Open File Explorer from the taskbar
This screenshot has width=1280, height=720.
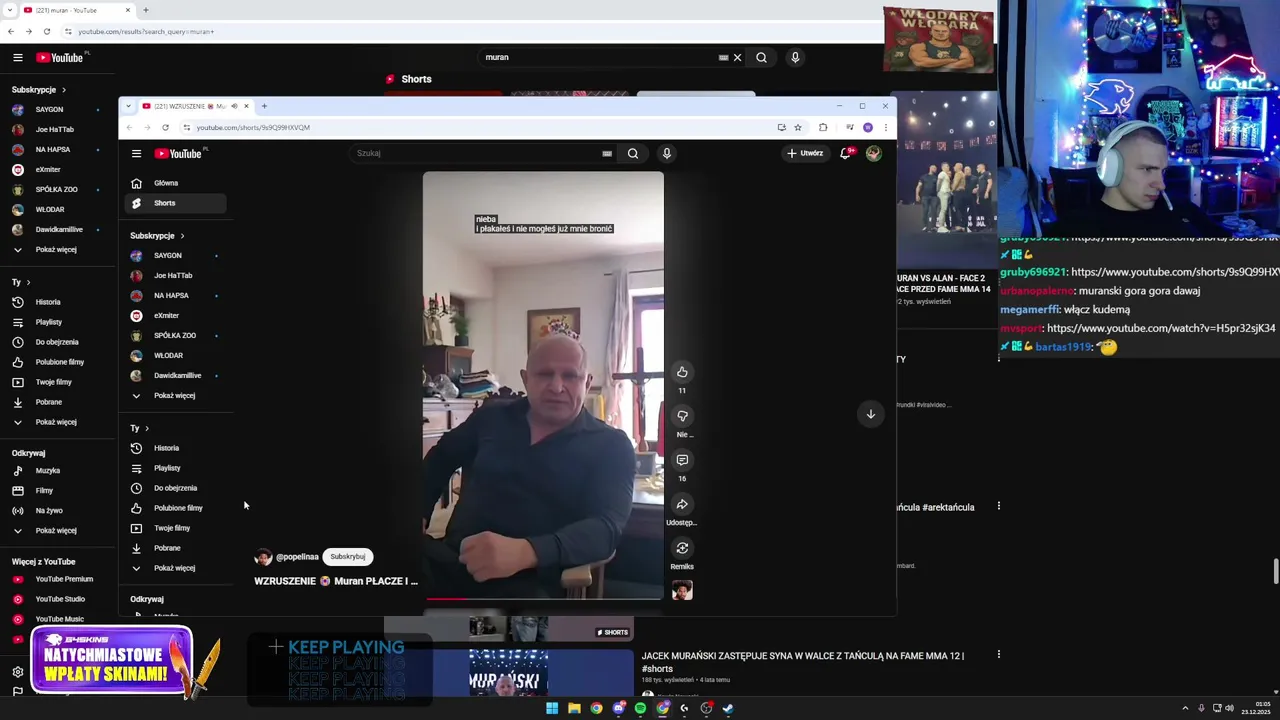(x=574, y=708)
